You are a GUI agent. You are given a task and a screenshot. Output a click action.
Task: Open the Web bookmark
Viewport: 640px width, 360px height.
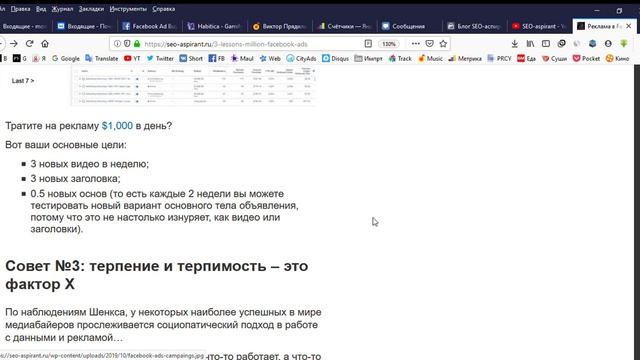click(270, 58)
